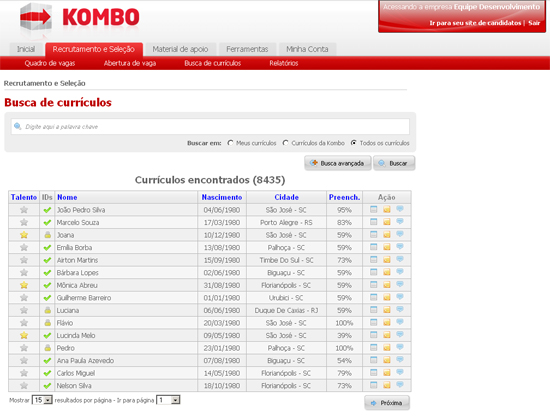The width and height of the screenshot is (550, 416).
Task: Click orange card icon in Airton Martins row
Action: (x=387, y=260)
